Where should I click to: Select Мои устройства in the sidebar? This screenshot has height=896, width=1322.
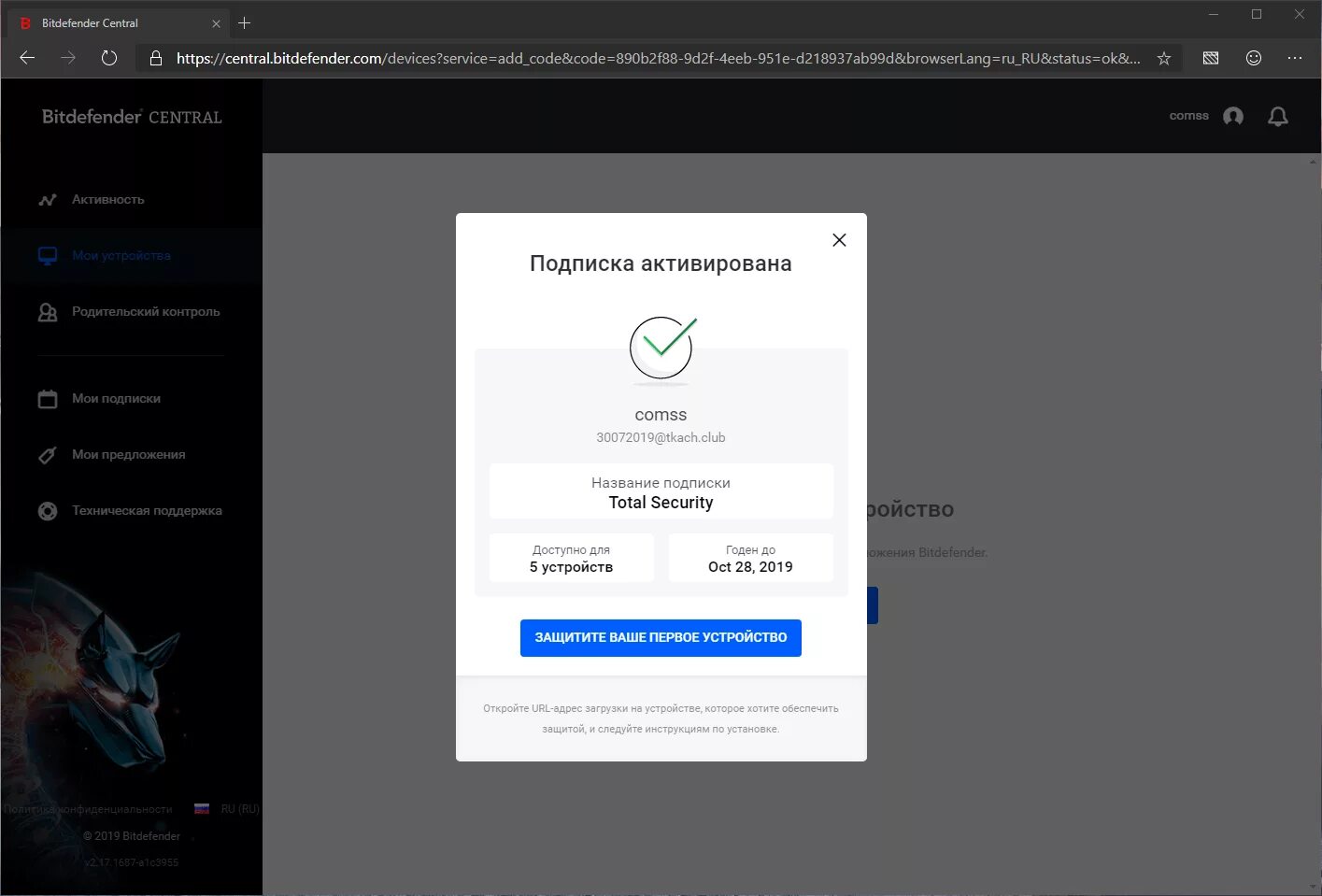[x=121, y=255]
